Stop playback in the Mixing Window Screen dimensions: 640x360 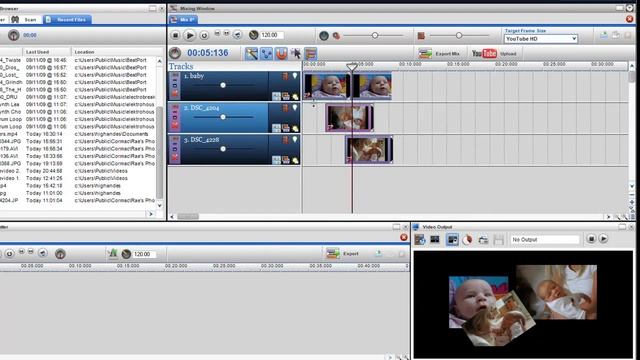(175, 36)
